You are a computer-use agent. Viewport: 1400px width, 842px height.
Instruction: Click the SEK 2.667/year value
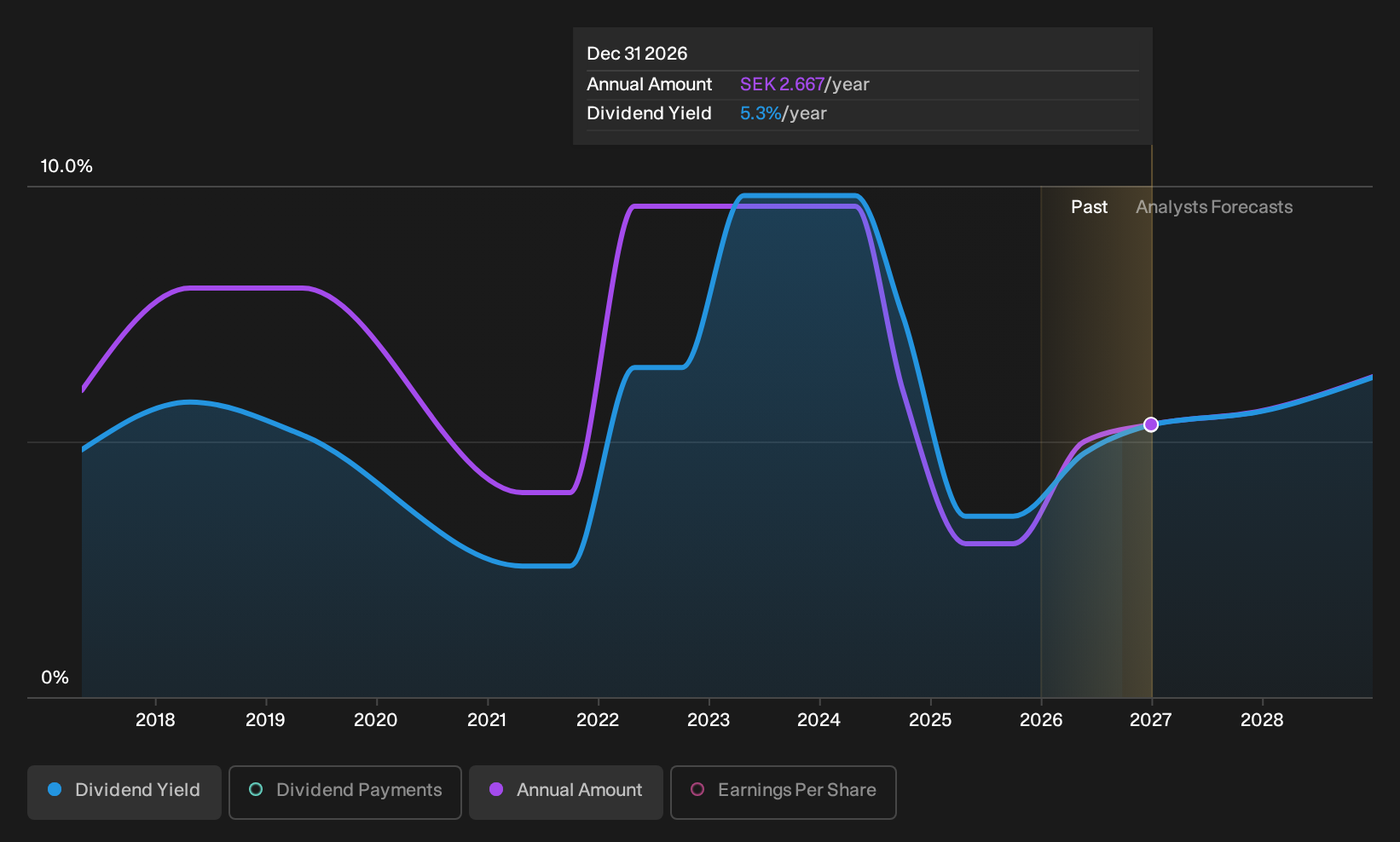(x=804, y=84)
